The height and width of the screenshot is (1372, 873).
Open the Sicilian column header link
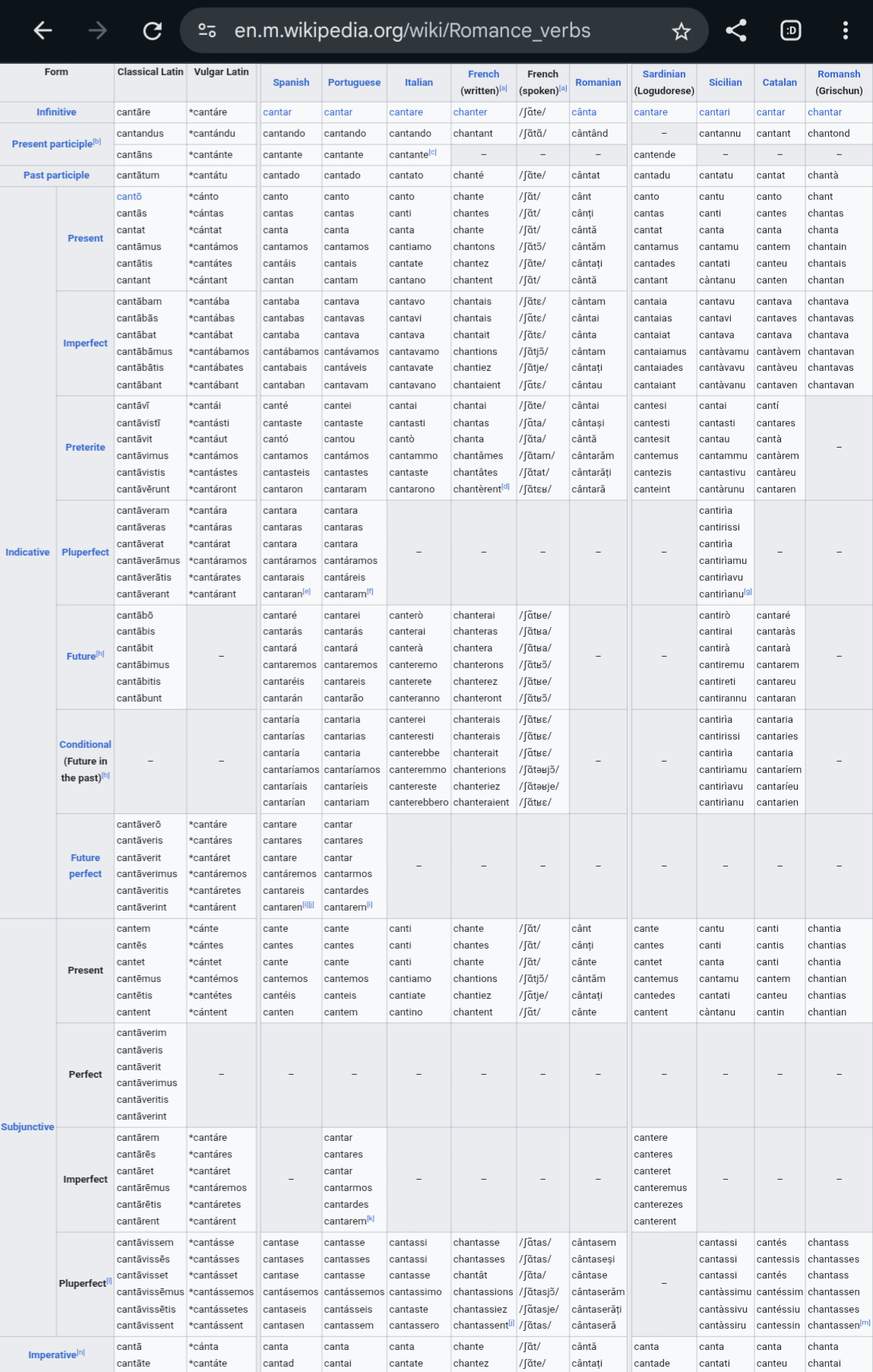(x=726, y=82)
